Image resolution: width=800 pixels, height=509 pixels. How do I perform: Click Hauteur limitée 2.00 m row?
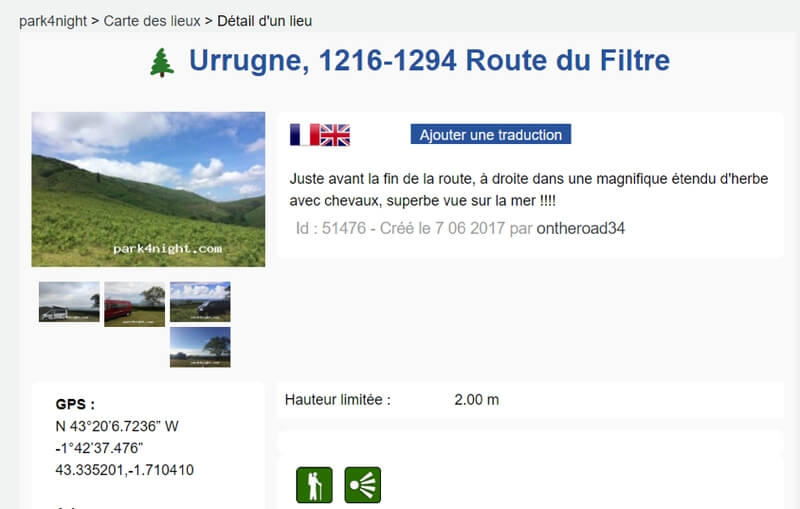pos(530,400)
